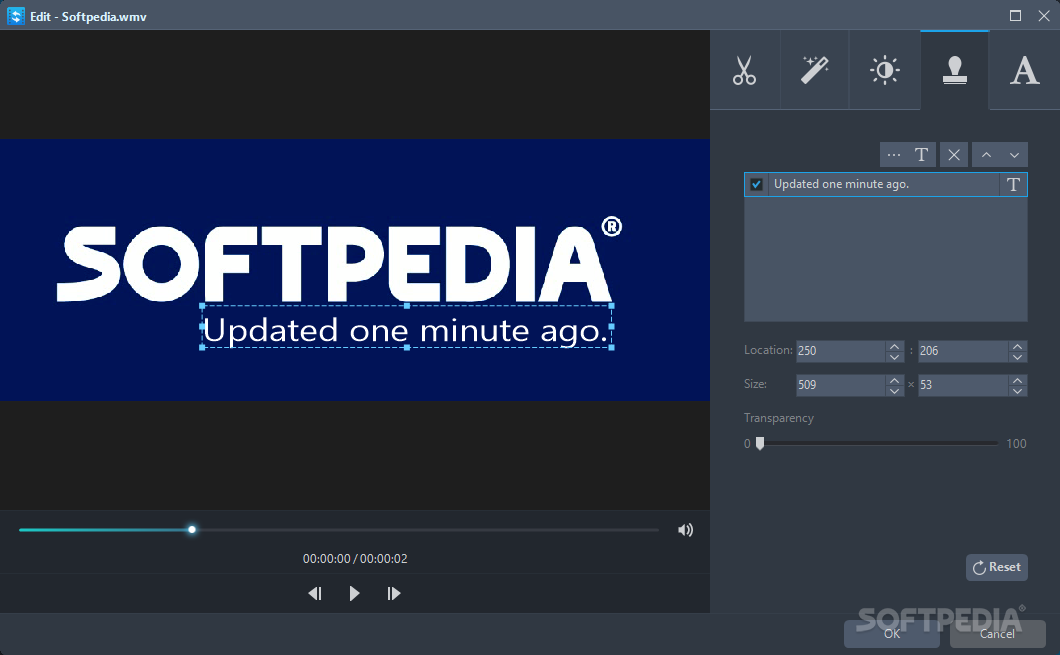The image size is (1060, 655).
Task: Open the Subtitle letter A tab
Action: pyautogui.click(x=1024, y=70)
